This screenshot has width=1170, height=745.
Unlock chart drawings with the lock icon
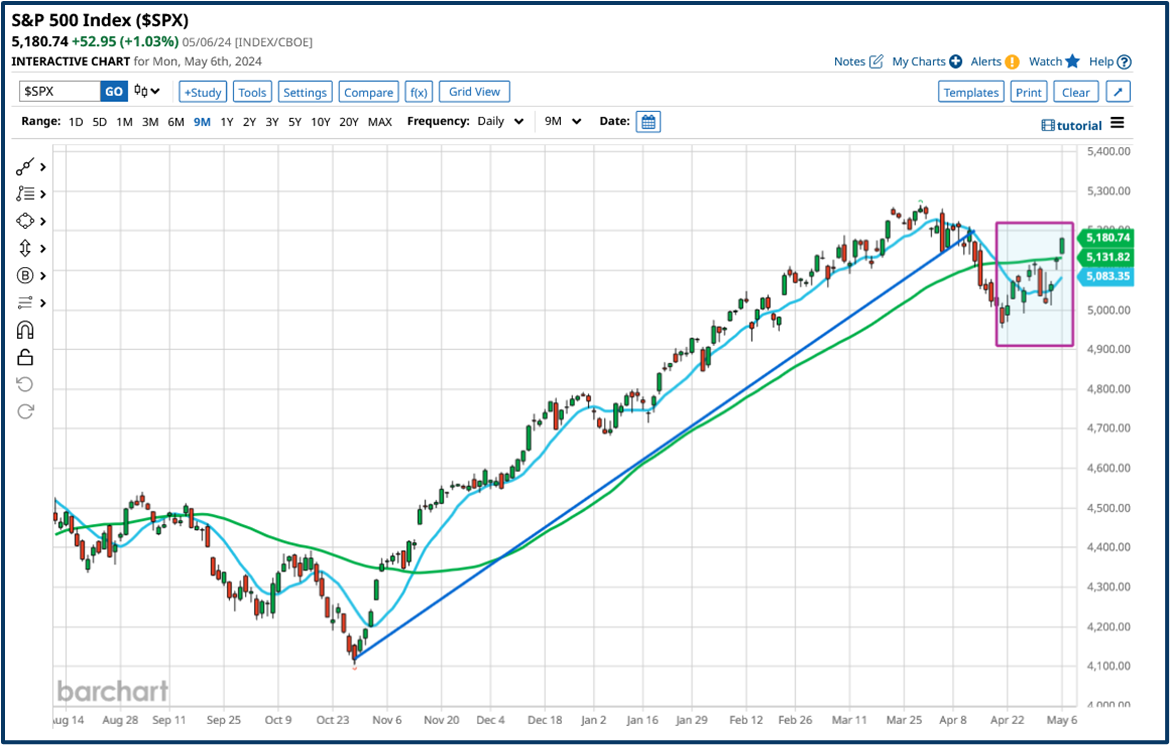(24, 356)
